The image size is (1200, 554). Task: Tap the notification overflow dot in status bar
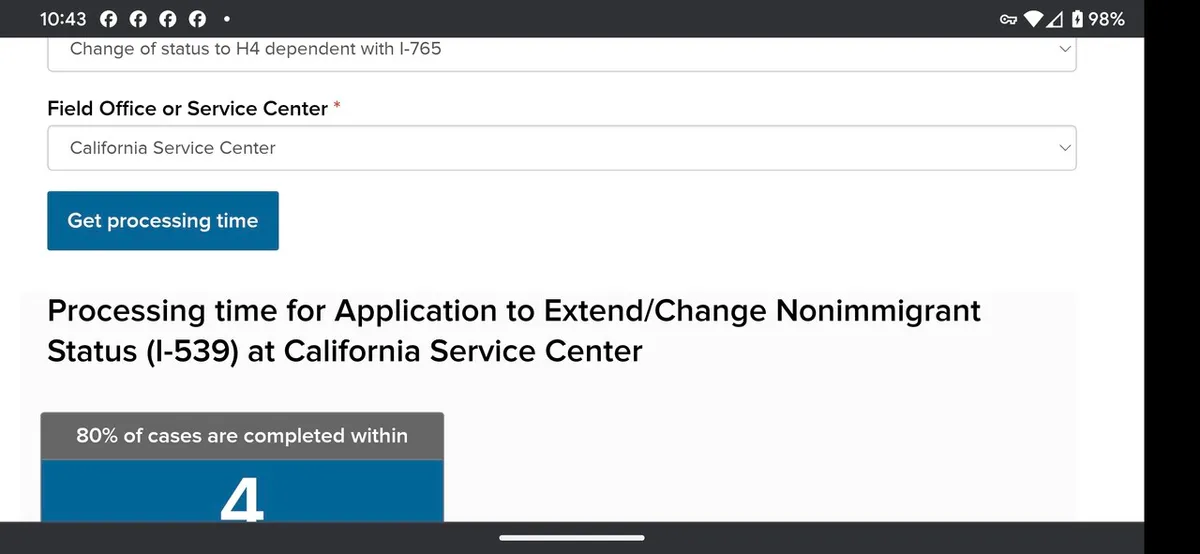[x=228, y=19]
